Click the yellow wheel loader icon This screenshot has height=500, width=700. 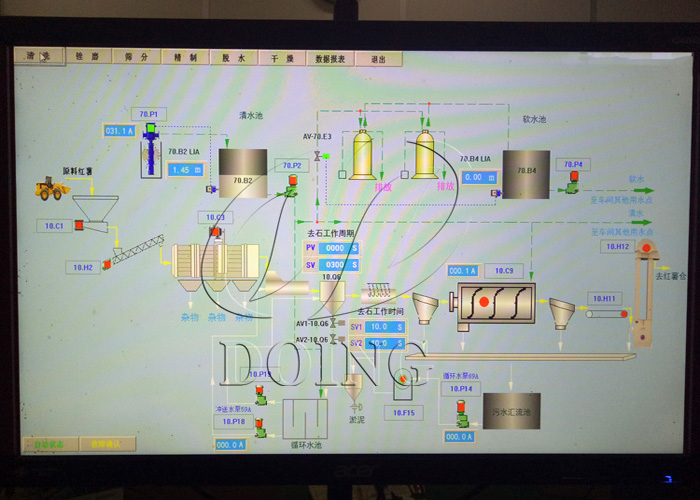click(51, 187)
